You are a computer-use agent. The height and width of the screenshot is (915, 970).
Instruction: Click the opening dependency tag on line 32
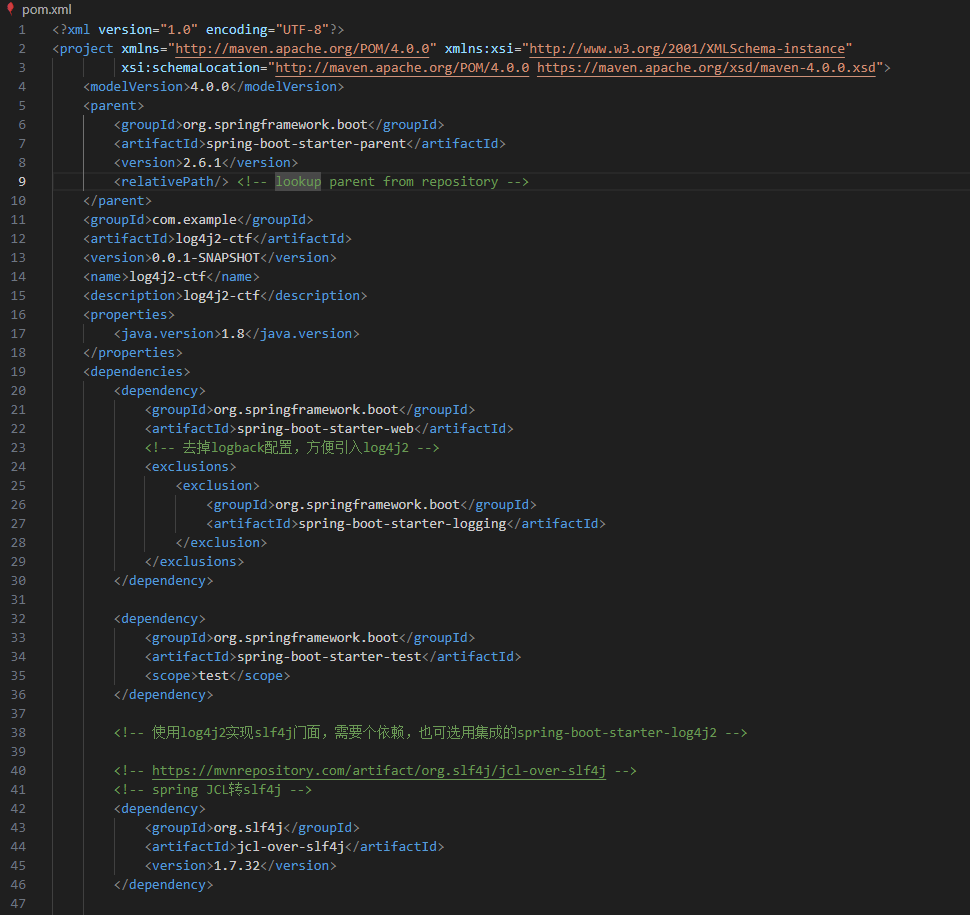(x=160, y=619)
